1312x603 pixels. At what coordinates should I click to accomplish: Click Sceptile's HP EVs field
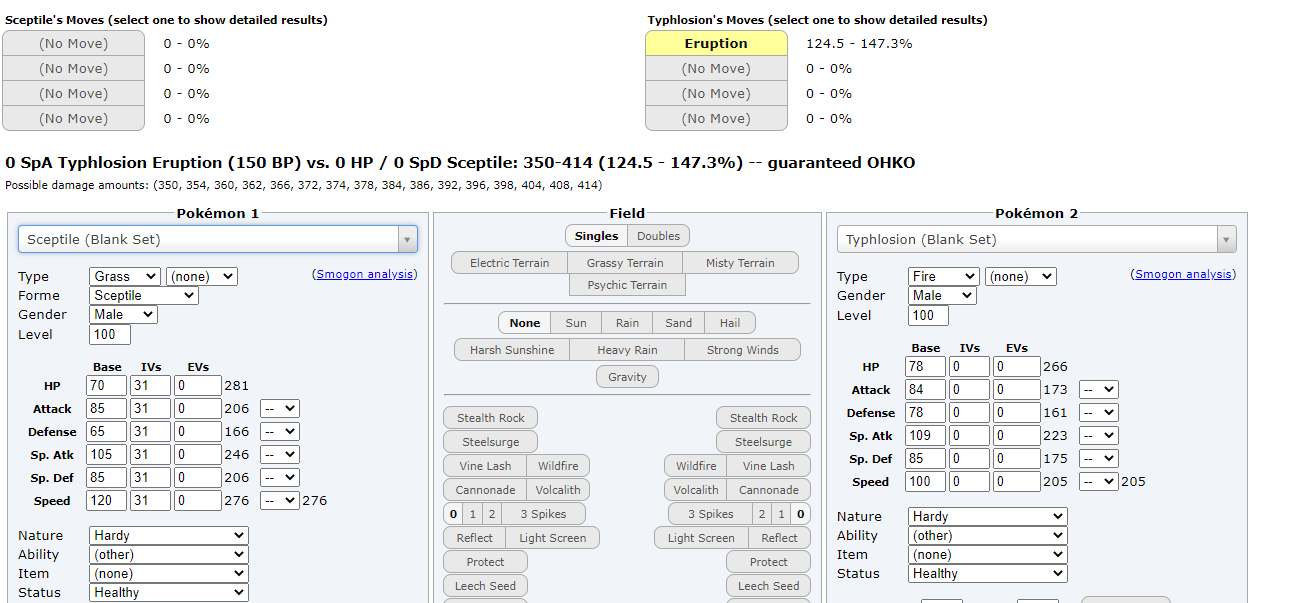[x=197, y=385]
